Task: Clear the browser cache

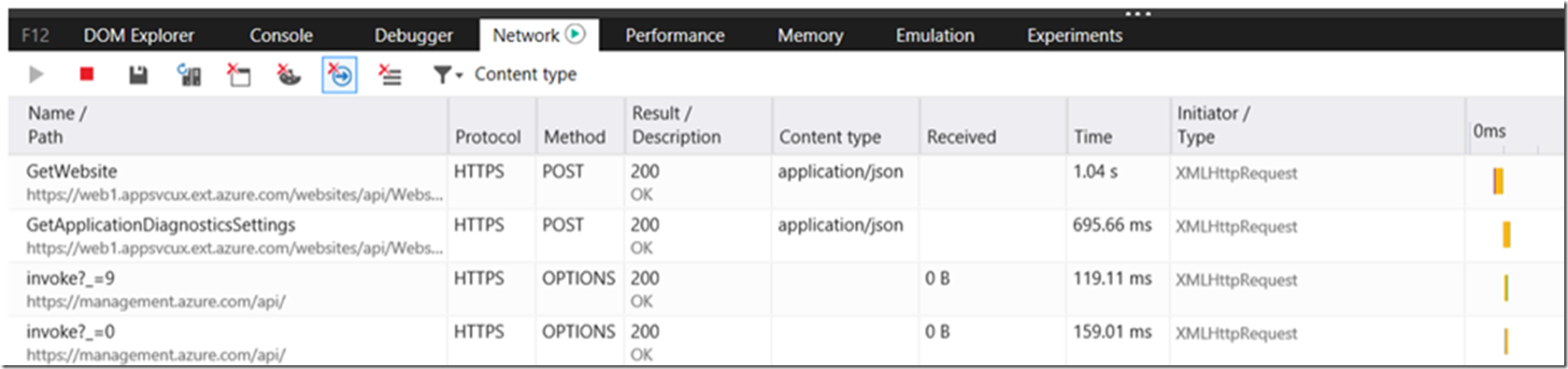Action: (x=239, y=75)
